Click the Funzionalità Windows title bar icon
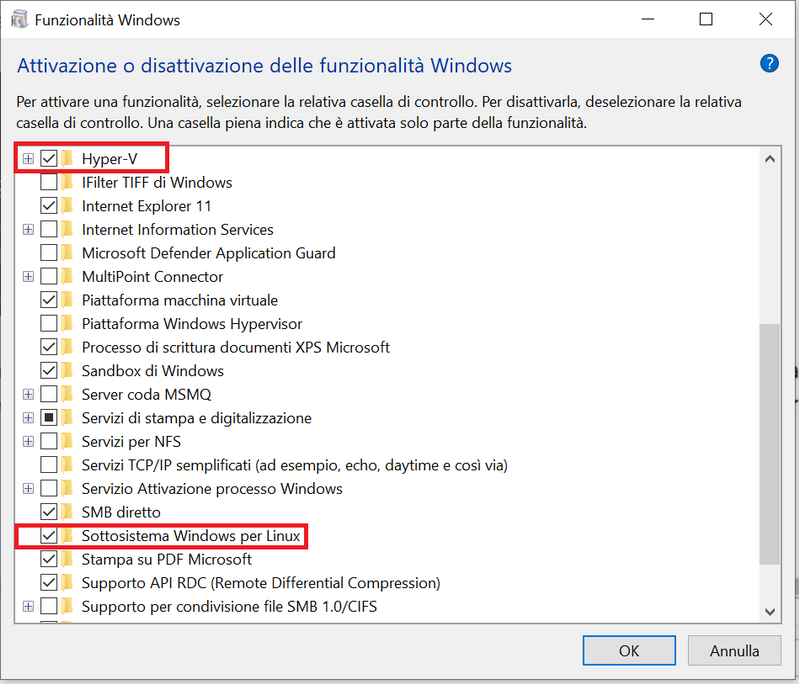The image size is (799, 684). click(19, 20)
